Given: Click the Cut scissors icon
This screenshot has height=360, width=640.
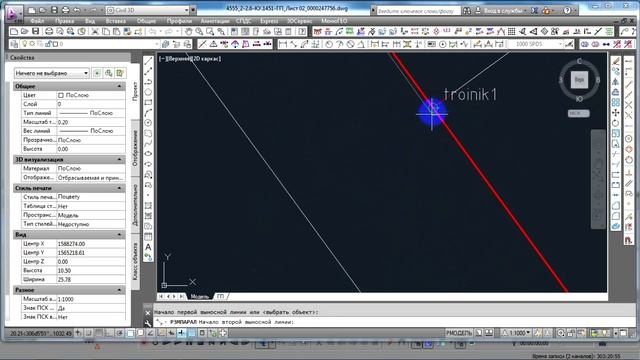Looking at the screenshot, I should click(x=95, y=31).
